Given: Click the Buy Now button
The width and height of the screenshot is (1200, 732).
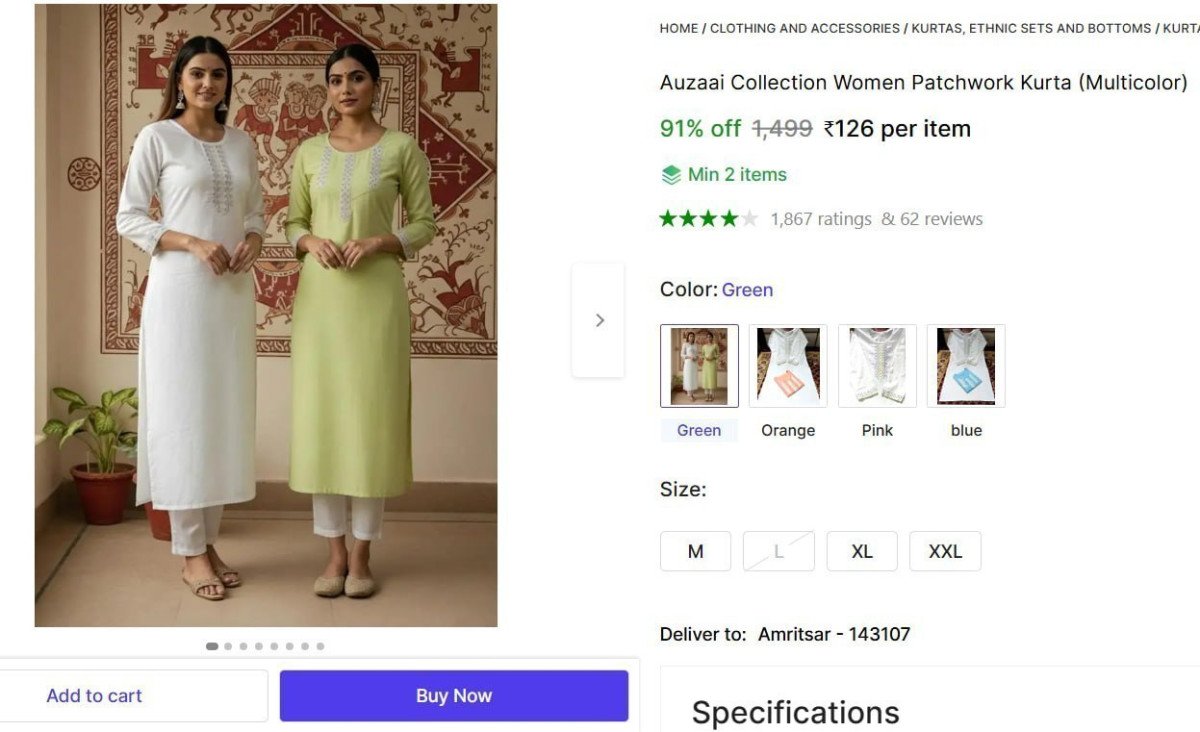Looking at the screenshot, I should tap(454, 696).
